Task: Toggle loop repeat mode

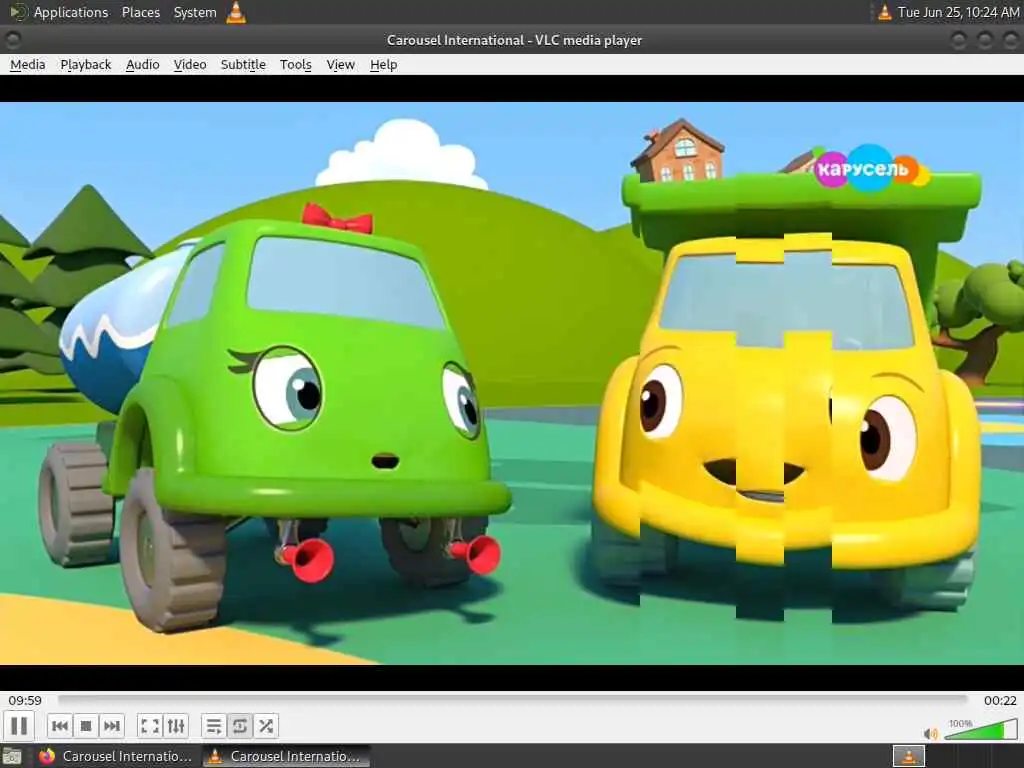Action: (x=240, y=726)
